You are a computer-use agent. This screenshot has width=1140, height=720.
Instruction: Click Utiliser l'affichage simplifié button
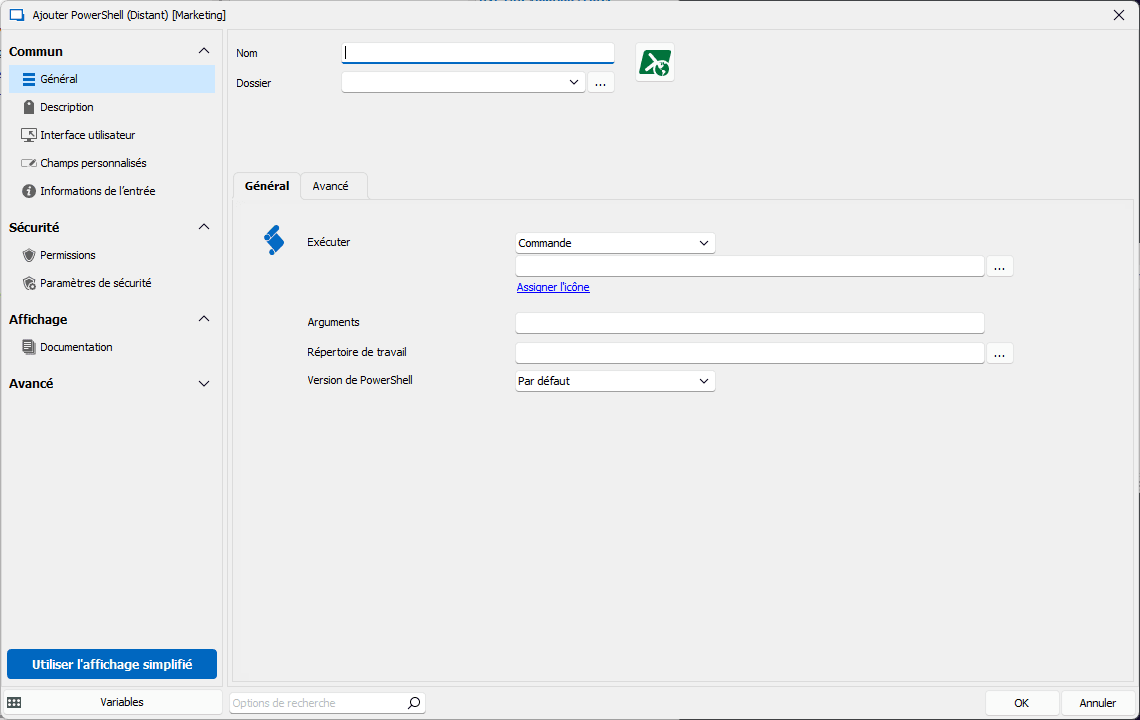112,664
